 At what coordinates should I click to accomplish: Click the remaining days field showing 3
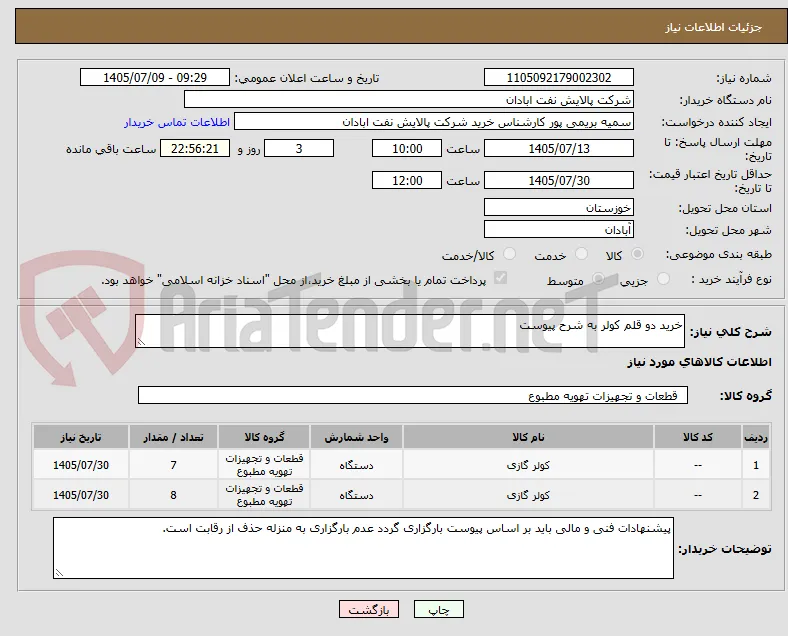pyautogui.click(x=299, y=148)
